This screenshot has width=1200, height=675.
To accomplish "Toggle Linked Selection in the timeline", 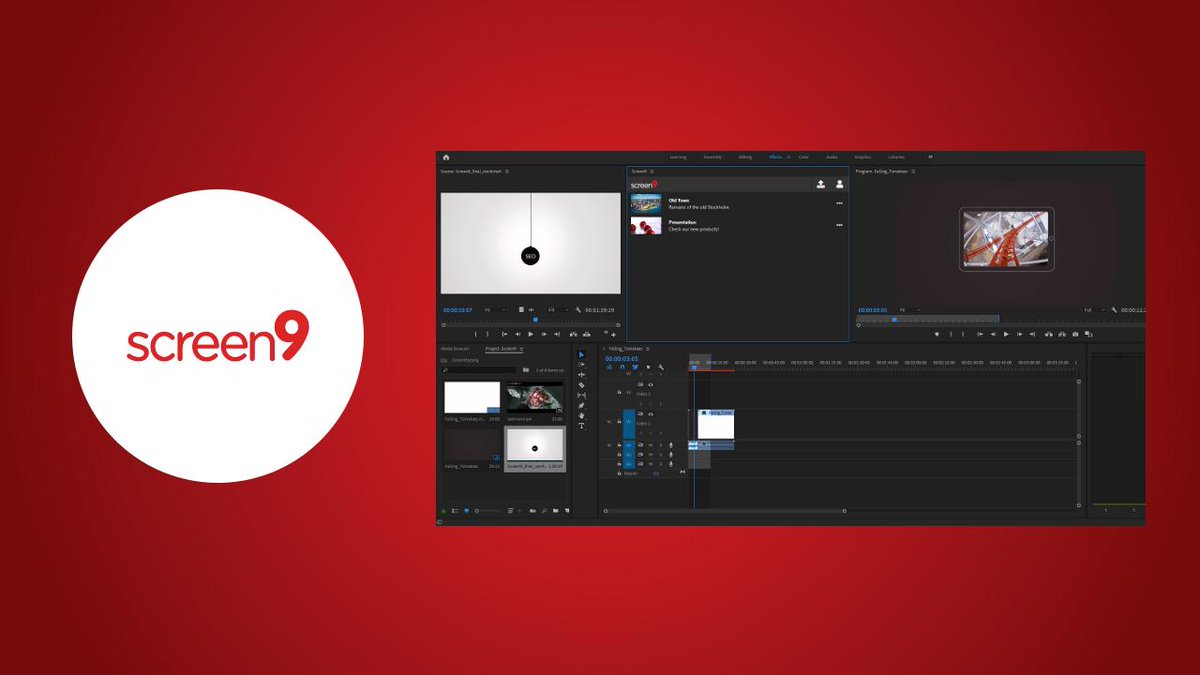I will point(635,367).
